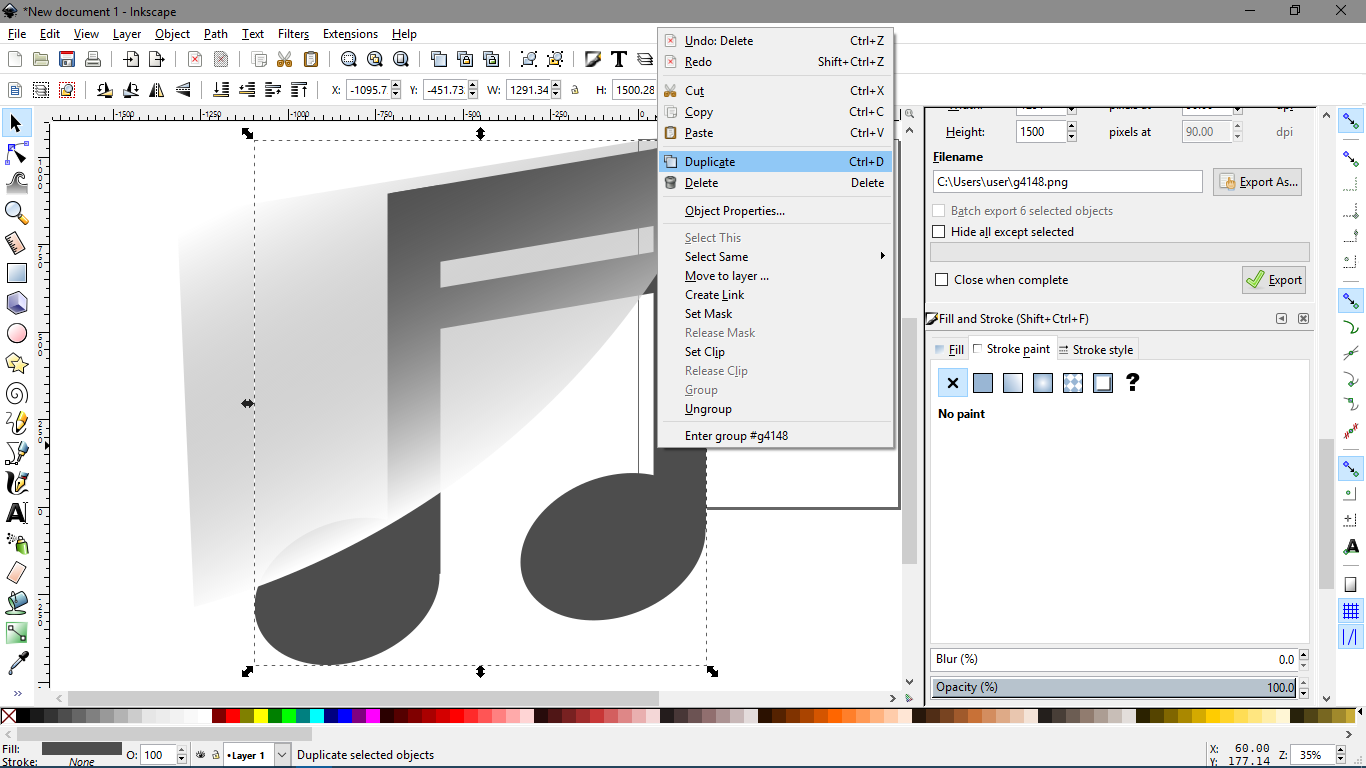This screenshot has width=1366, height=768.
Task: Choose Object Properties... menu entry
Action: click(775, 211)
